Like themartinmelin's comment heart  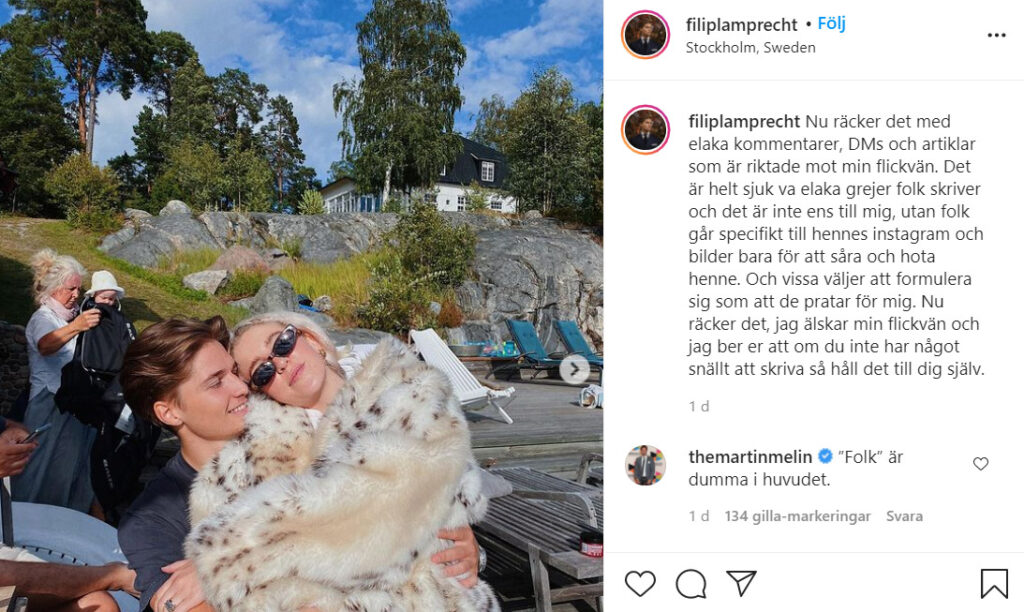click(981, 464)
